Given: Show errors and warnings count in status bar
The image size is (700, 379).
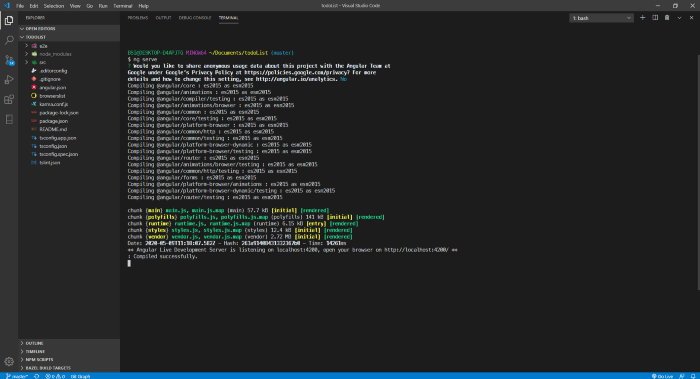Looking at the screenshot, I should [x=55, y=376].
